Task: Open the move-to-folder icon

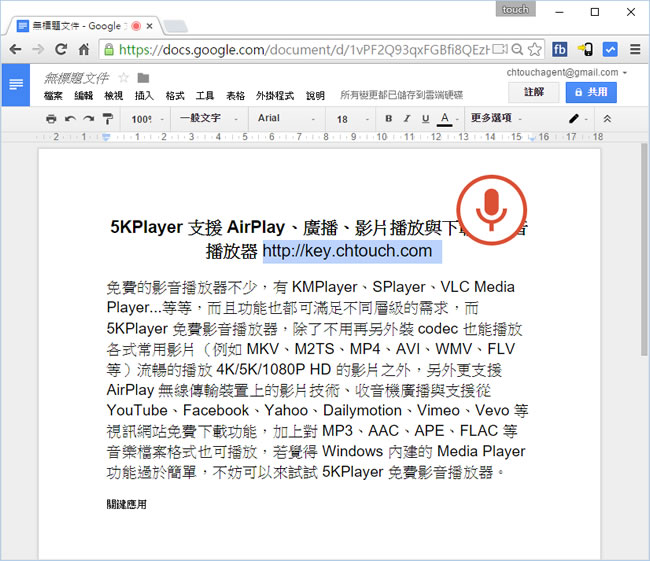Action: pos(143,78)
